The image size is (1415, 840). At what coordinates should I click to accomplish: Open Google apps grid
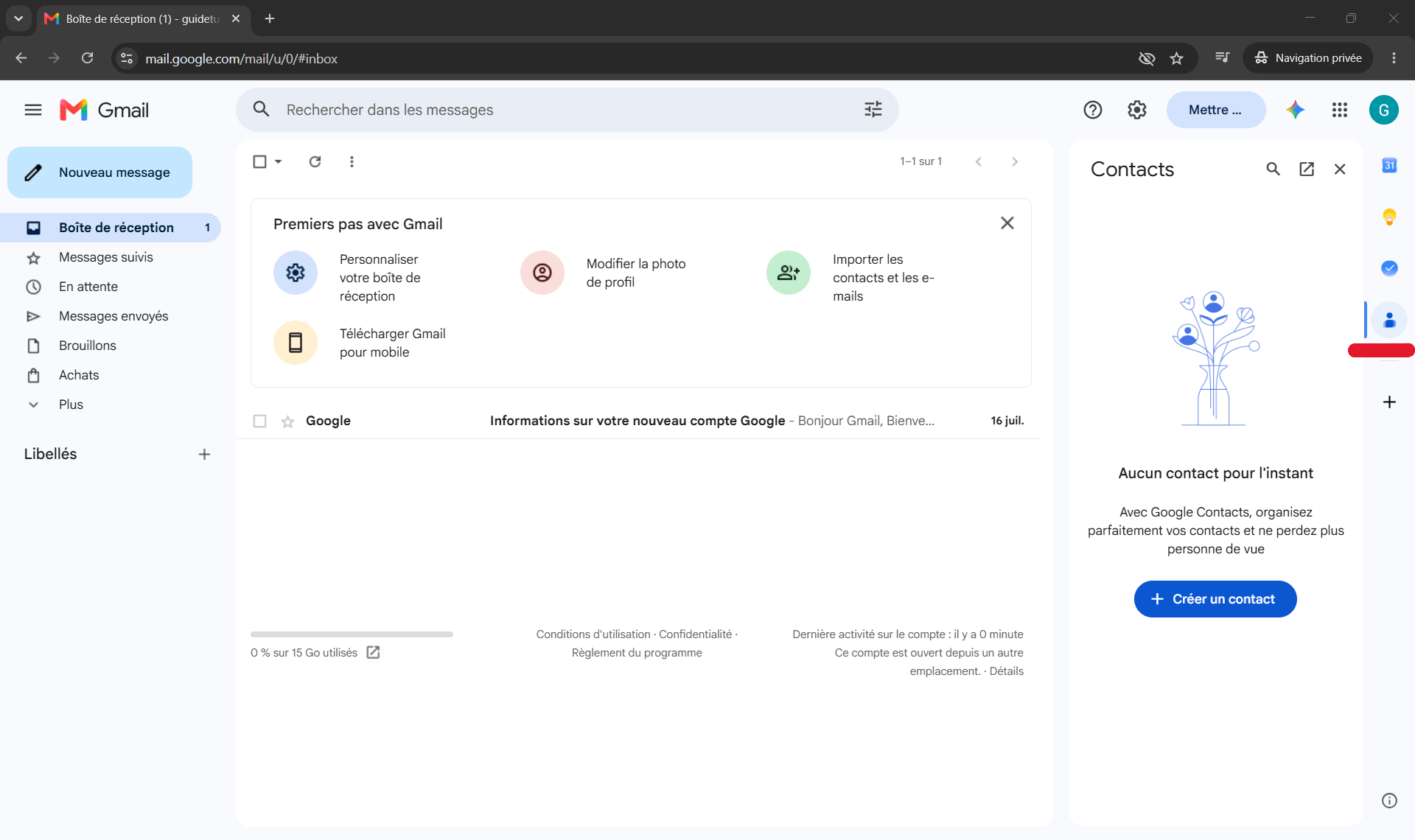point(1340,110)
